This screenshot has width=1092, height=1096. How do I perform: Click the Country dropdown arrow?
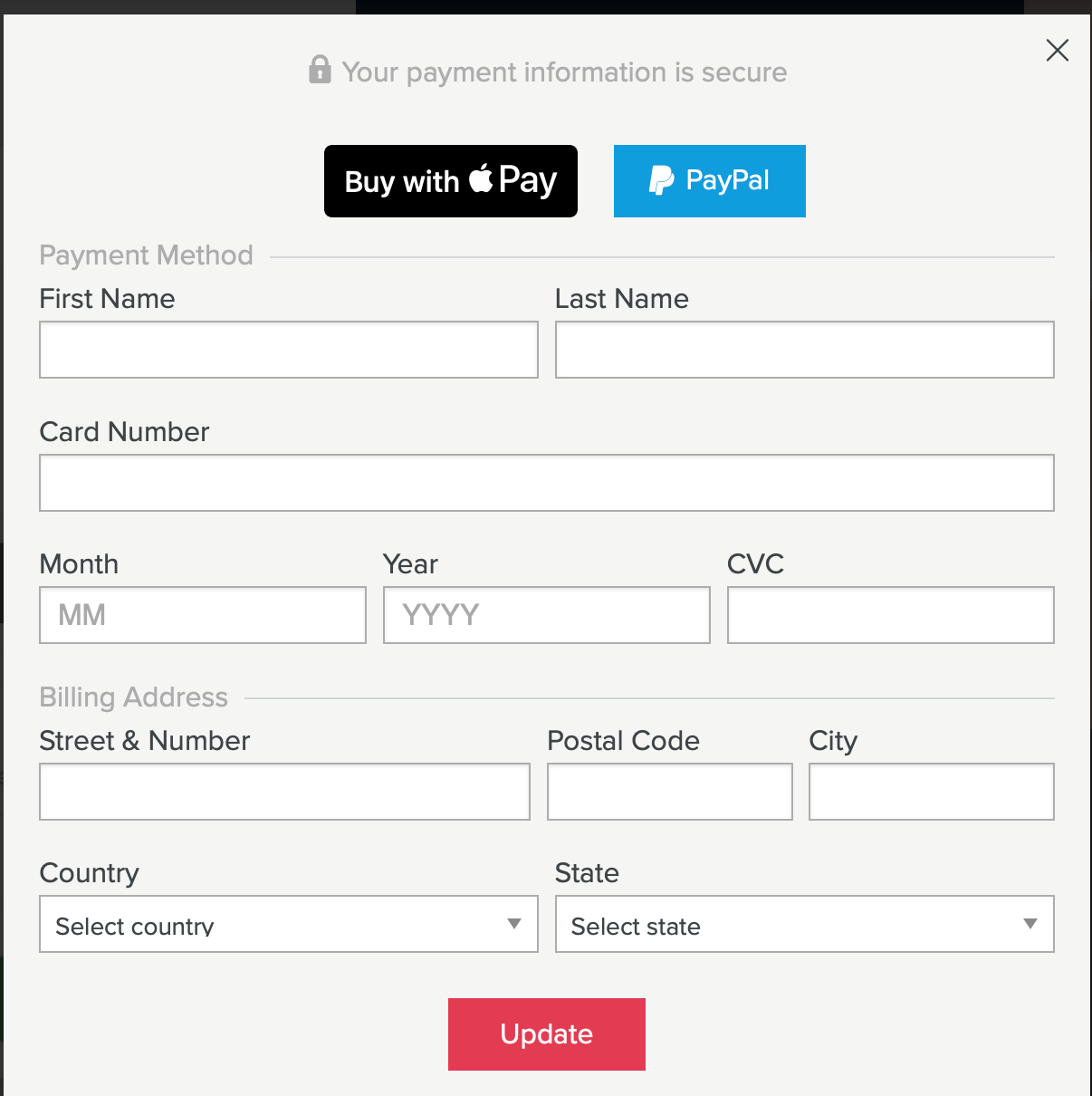pos(514,924)
